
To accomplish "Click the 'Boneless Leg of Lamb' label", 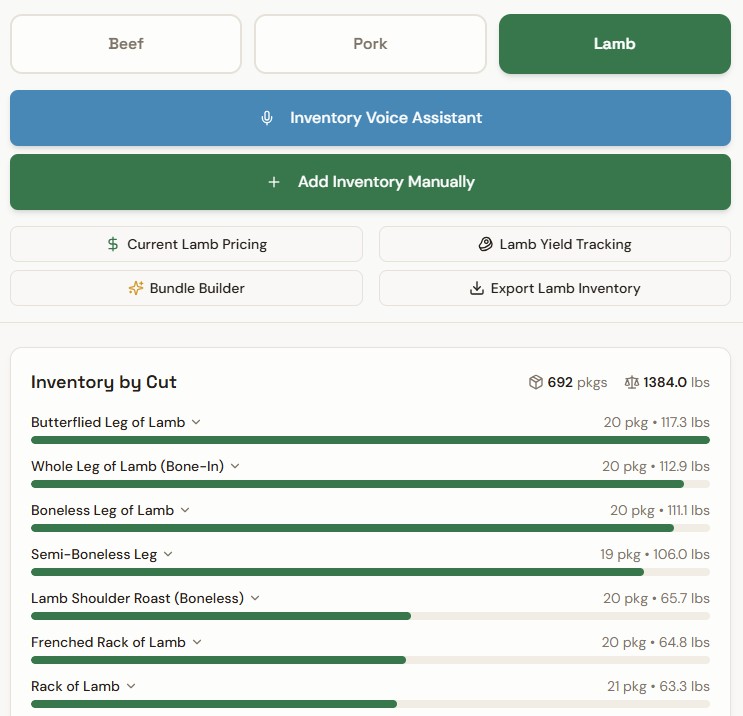I will pos(102,510).
